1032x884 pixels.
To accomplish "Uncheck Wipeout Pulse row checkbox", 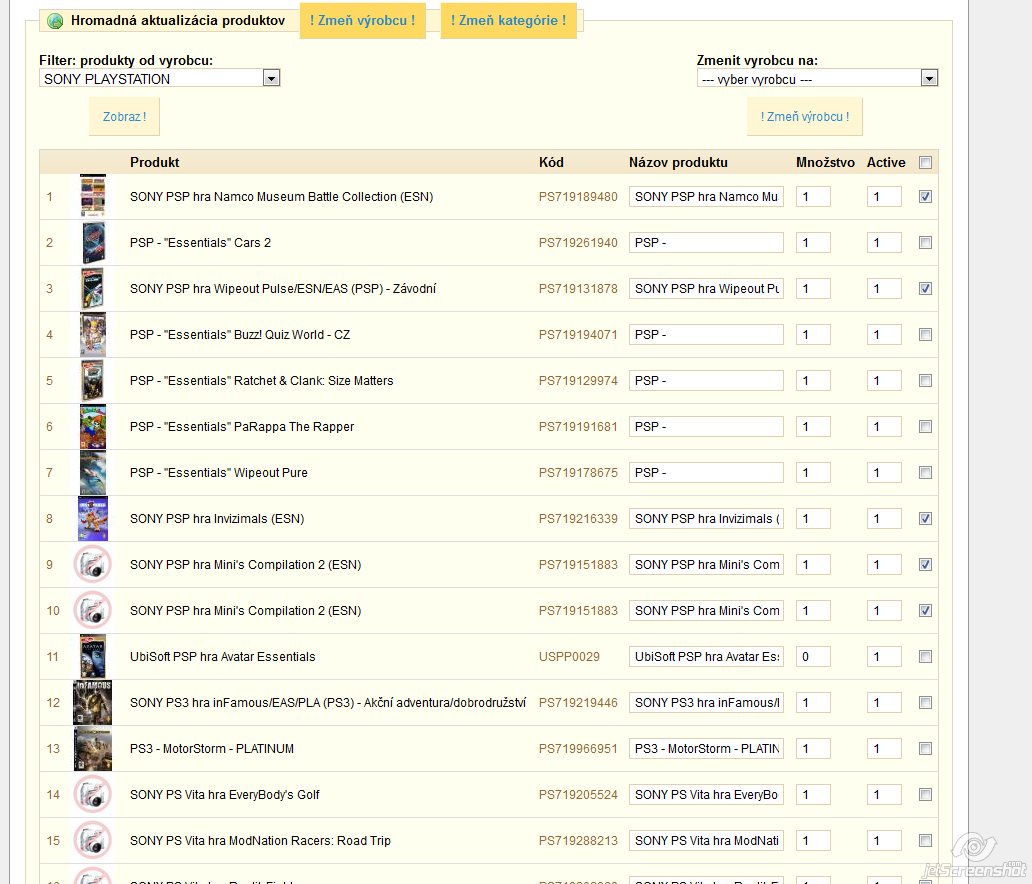I will 925,289.
